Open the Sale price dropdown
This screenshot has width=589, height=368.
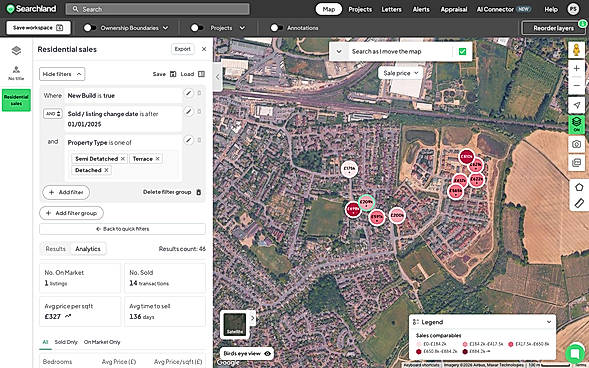(x=400, y=73)
